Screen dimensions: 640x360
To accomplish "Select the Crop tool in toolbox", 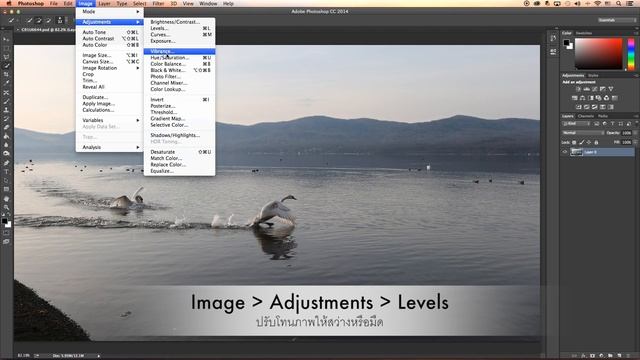I will [6, 75].
